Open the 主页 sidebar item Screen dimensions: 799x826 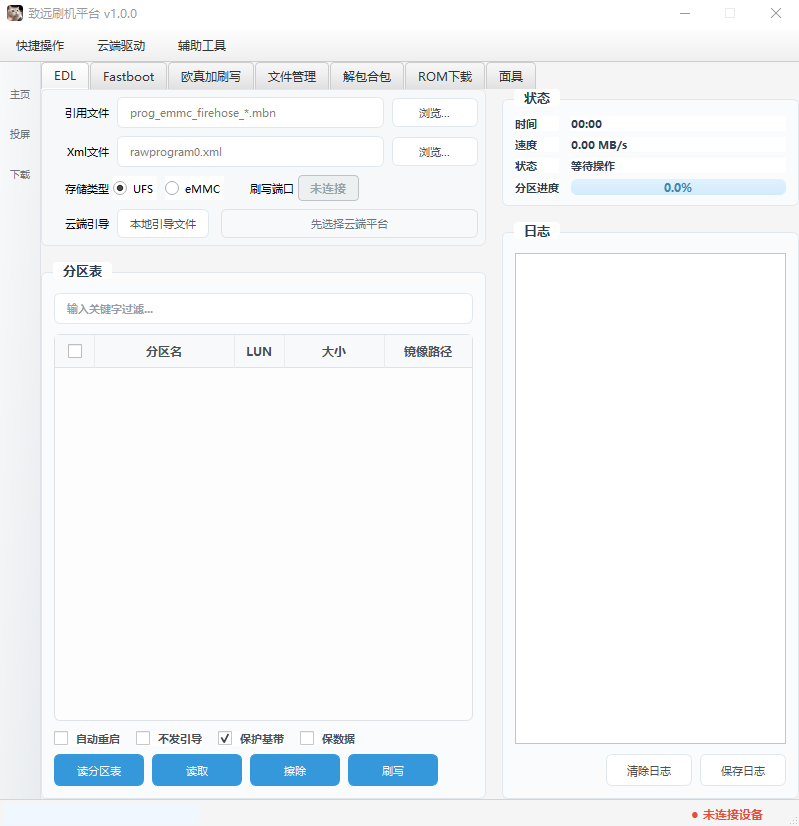[20, 95]
